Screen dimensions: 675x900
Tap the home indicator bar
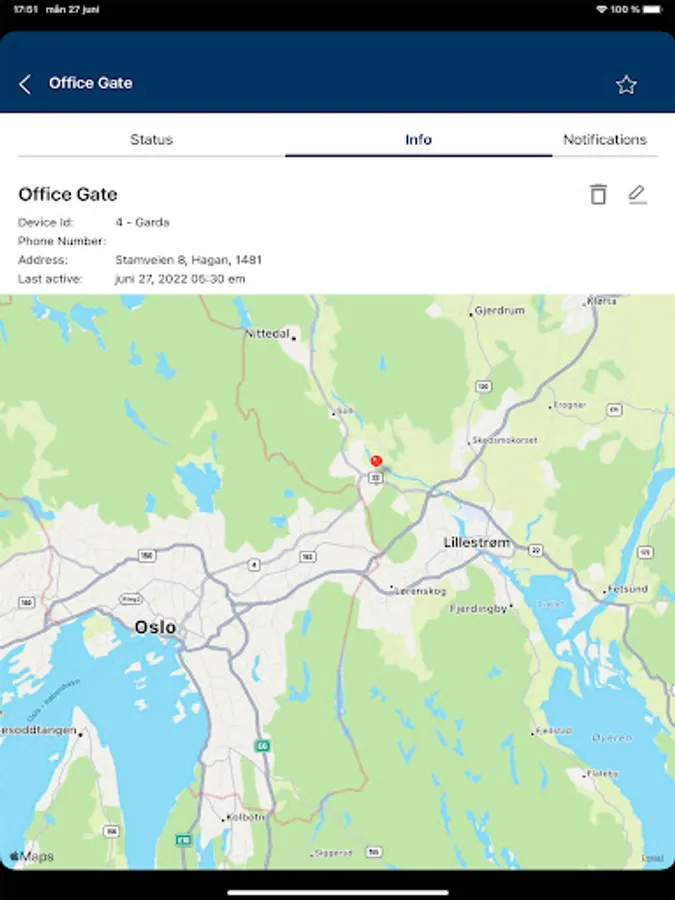coord(338,893)
